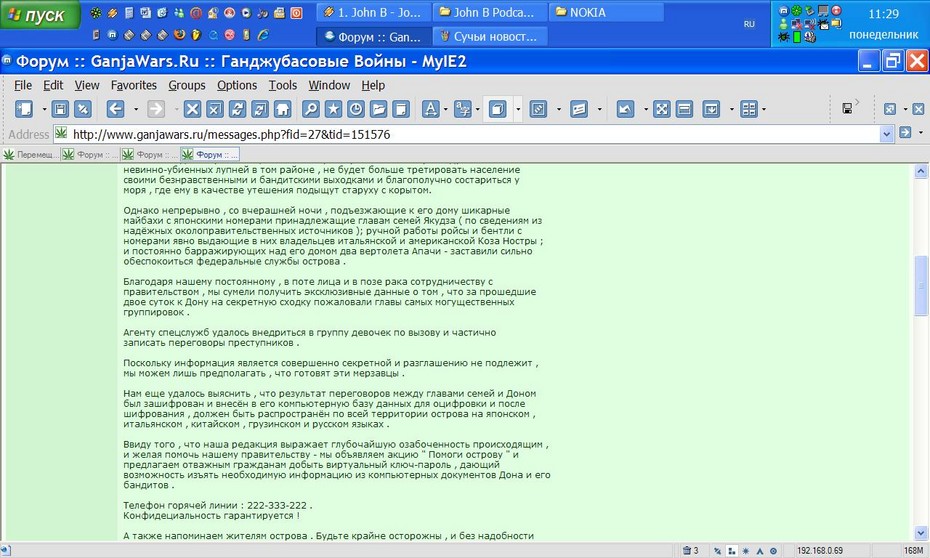930x558 pixels.
Task: Close current tab with toolbar X icon
Action: click(x=918, y=109)
